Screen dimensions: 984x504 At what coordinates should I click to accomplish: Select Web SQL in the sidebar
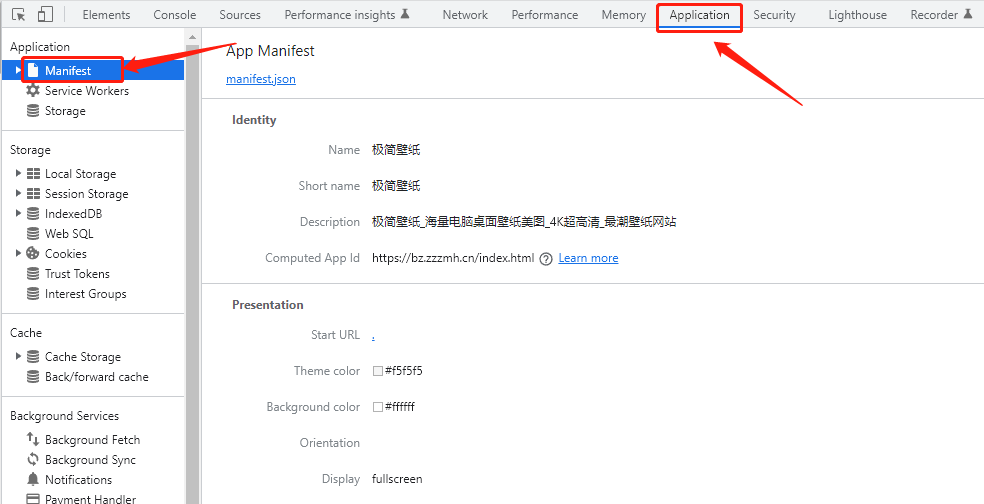tap(69, 234)
